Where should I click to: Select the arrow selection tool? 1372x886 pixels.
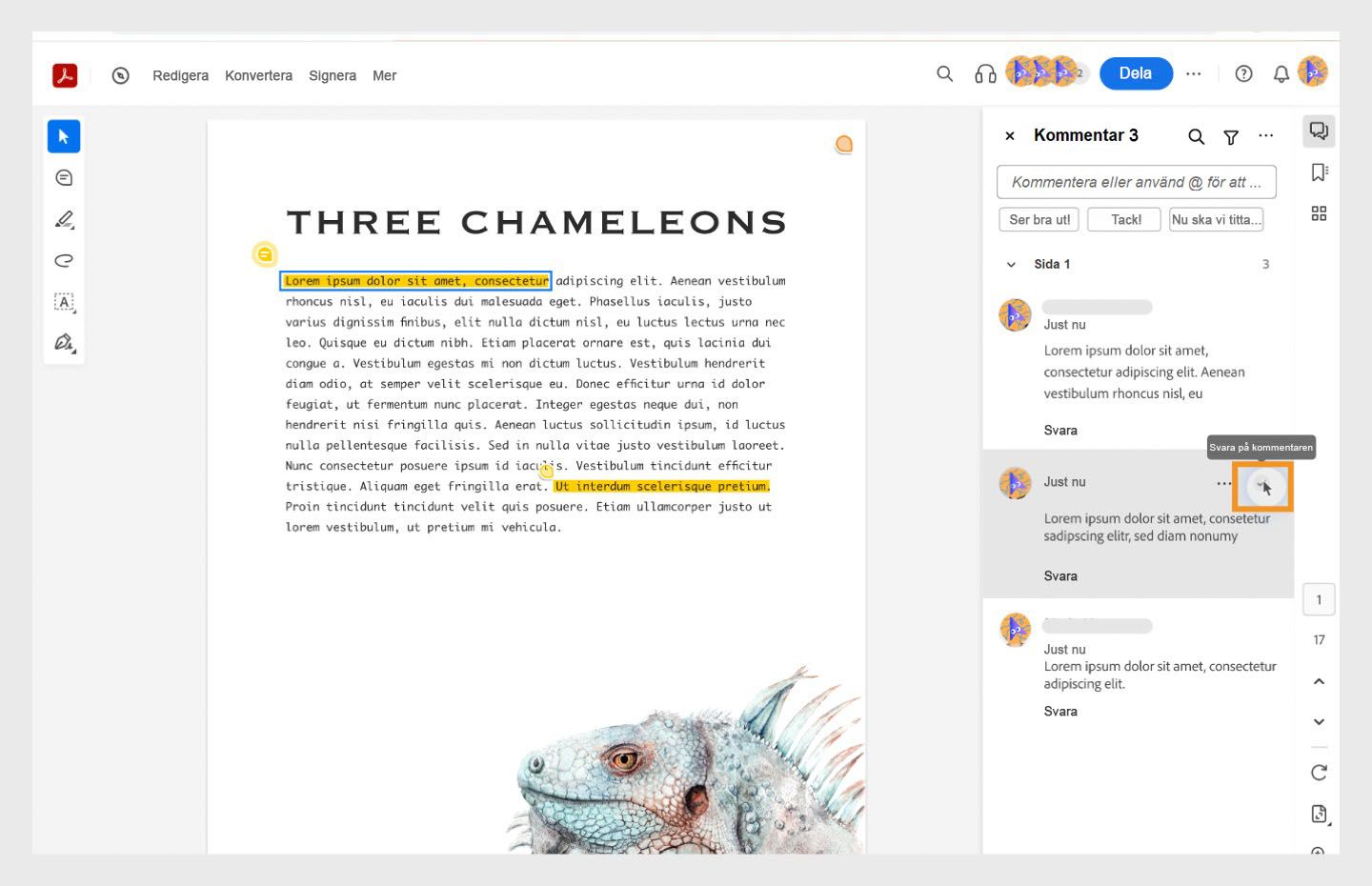point(64,136)
